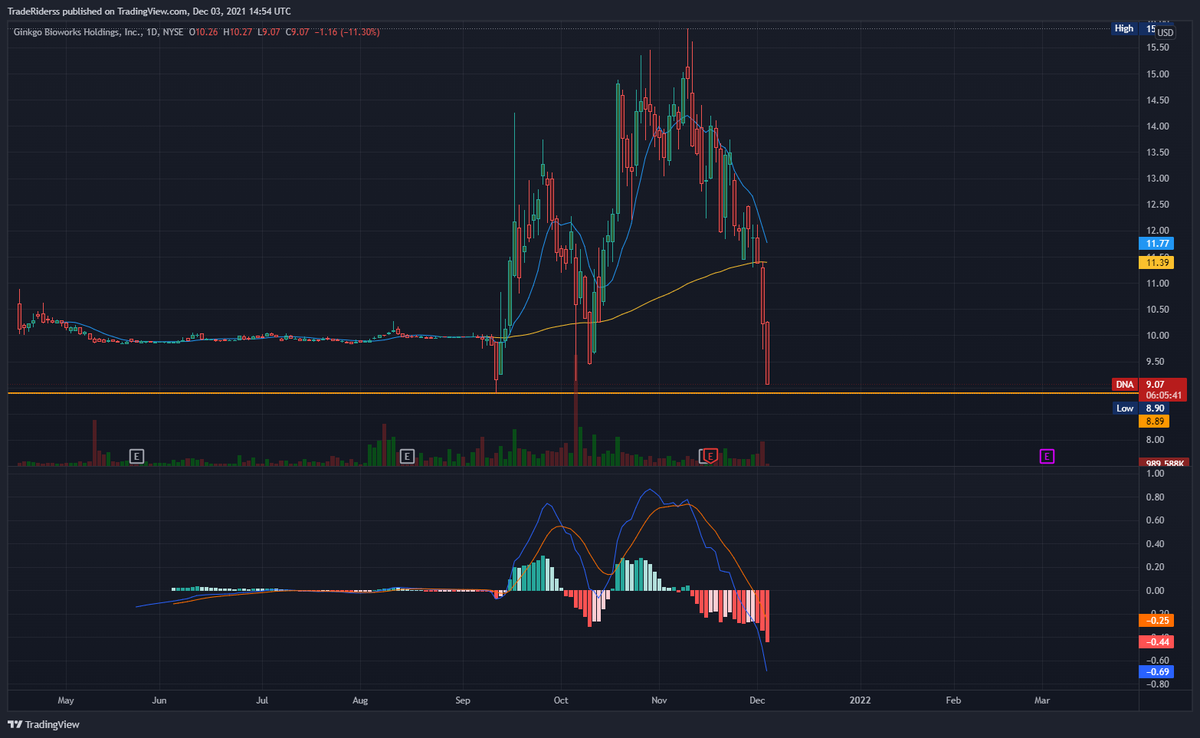Click the 9.50 tick on price scale

[x=1157, y=362]
